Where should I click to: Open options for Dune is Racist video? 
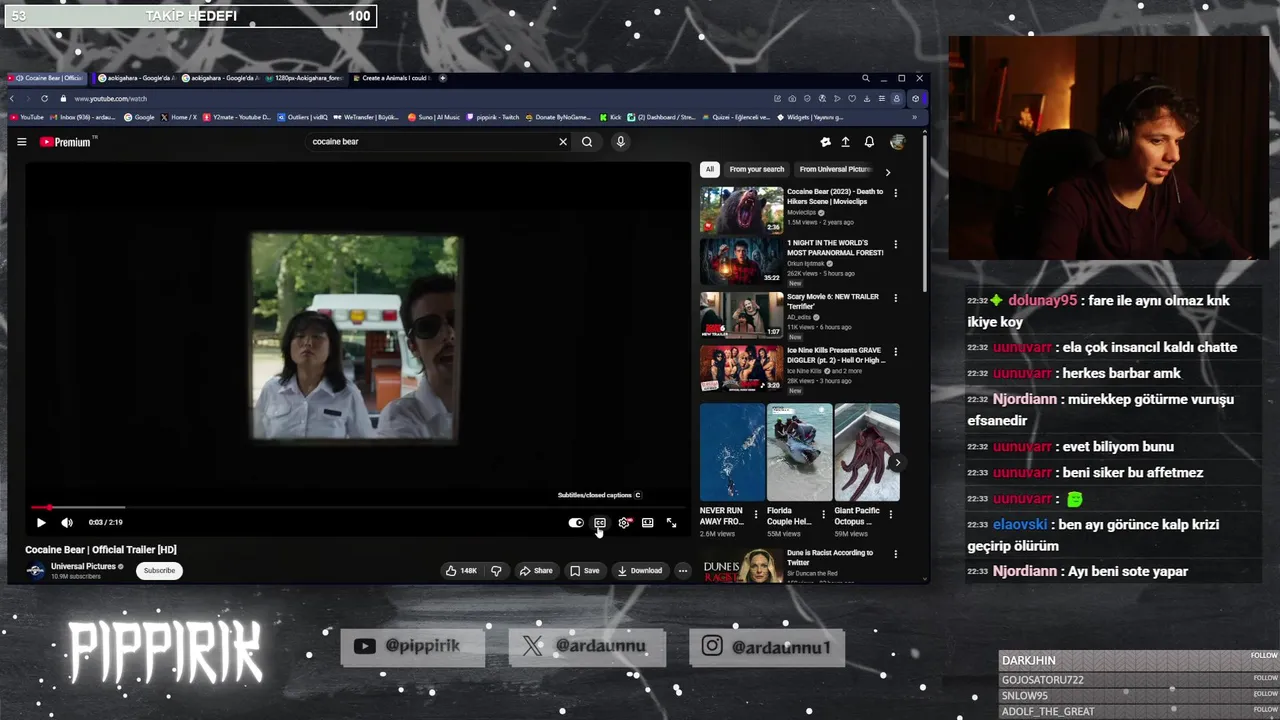(895, 554)
